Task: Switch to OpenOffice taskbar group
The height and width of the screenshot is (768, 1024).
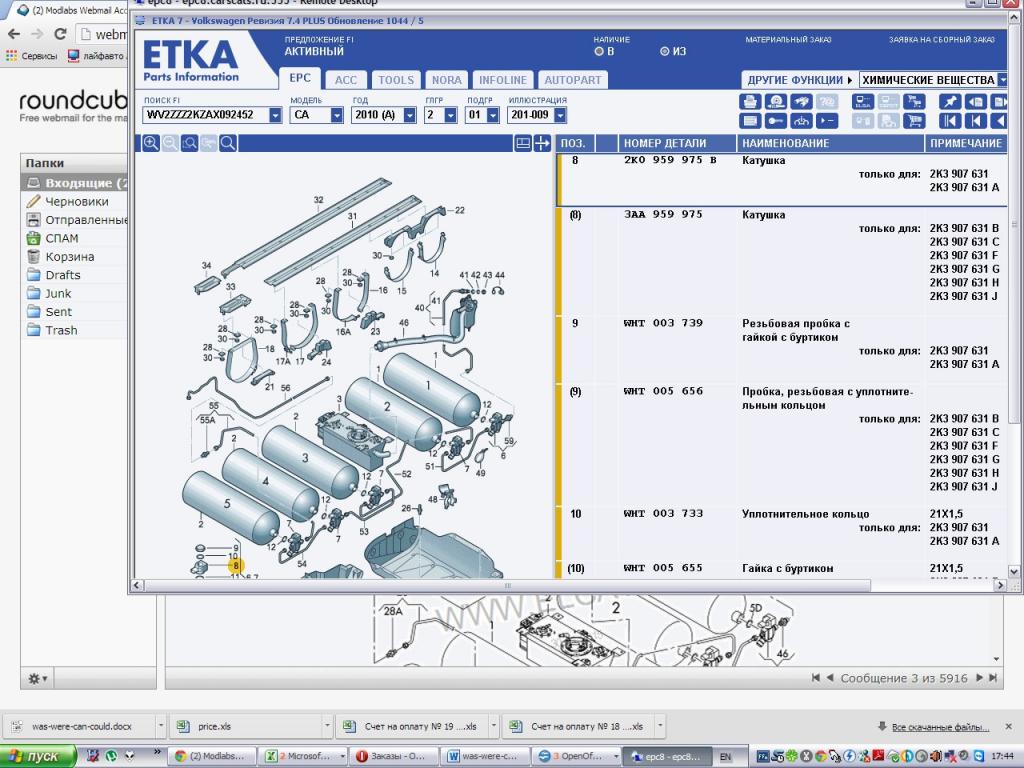Action: pyautogui.click(x=577, y=756)
